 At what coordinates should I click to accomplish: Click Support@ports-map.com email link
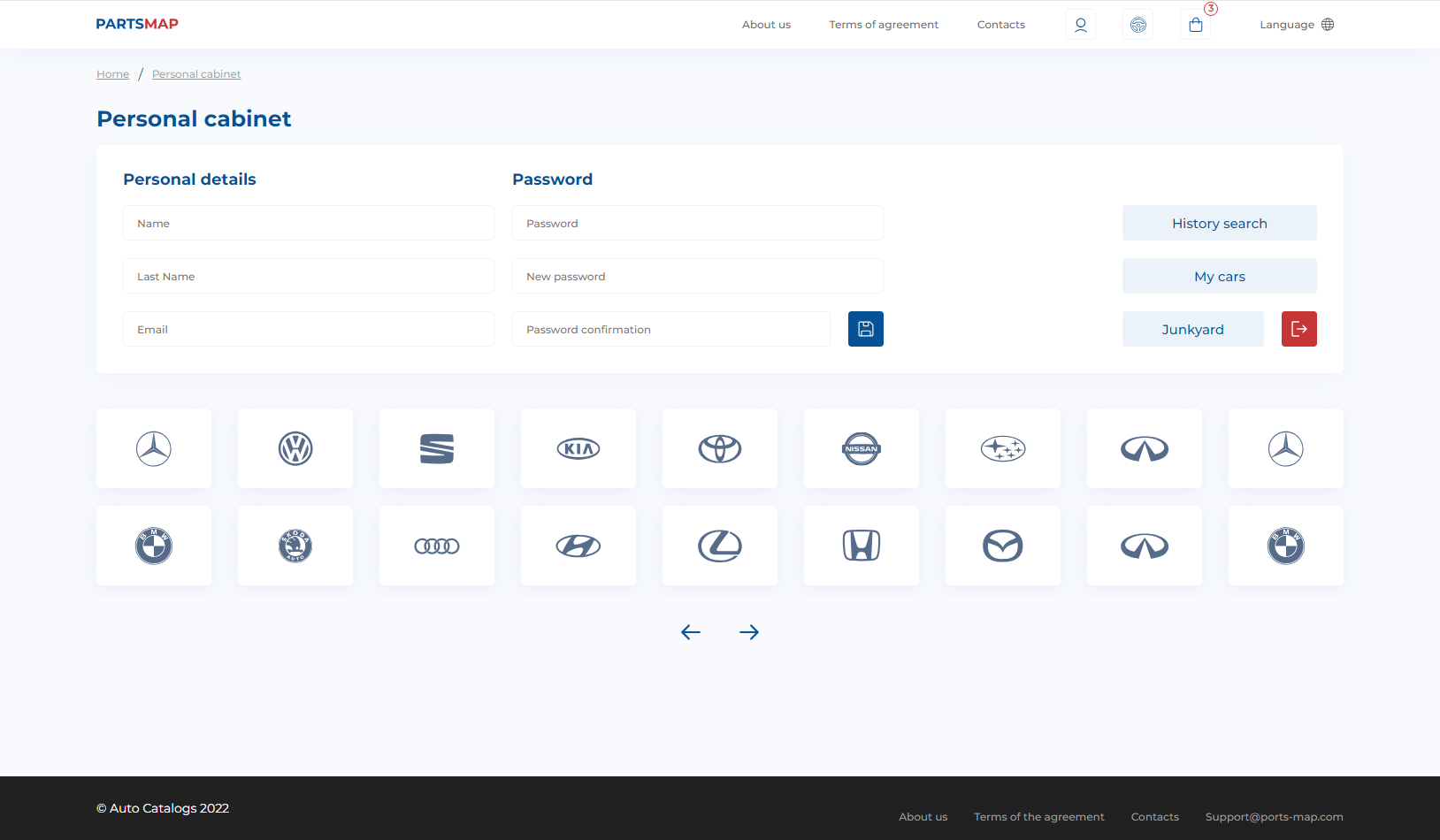pyautogui.click(x=1275, y=817)
